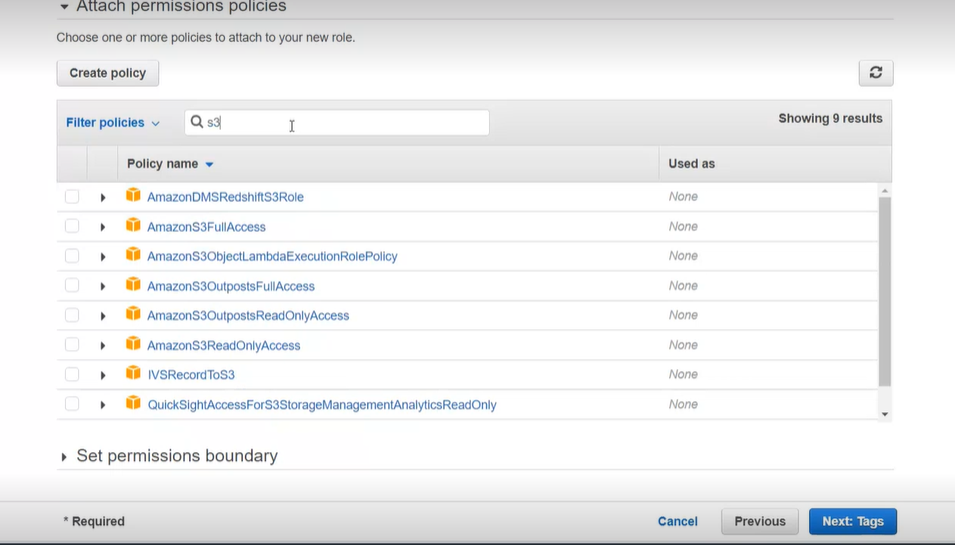Expand AmazonS3ObjectLambdaExecutionRolePolicy row arrow
Viewport: 955px width, 545px height.
click(102, 257)
